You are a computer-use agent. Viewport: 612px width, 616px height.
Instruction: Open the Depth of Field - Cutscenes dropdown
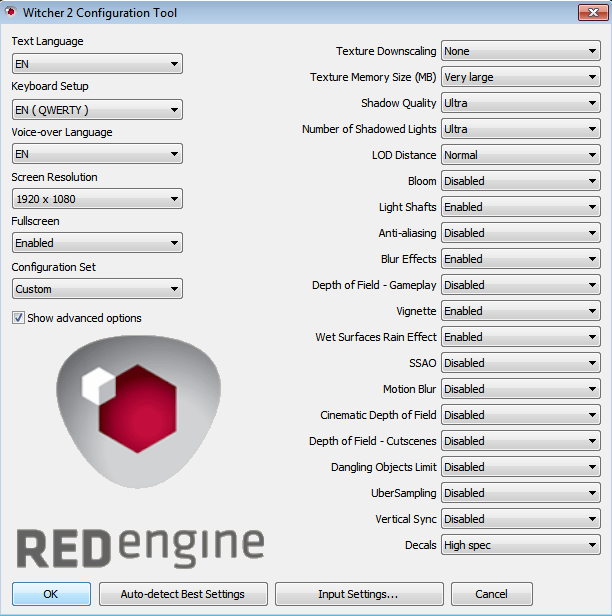521,440
